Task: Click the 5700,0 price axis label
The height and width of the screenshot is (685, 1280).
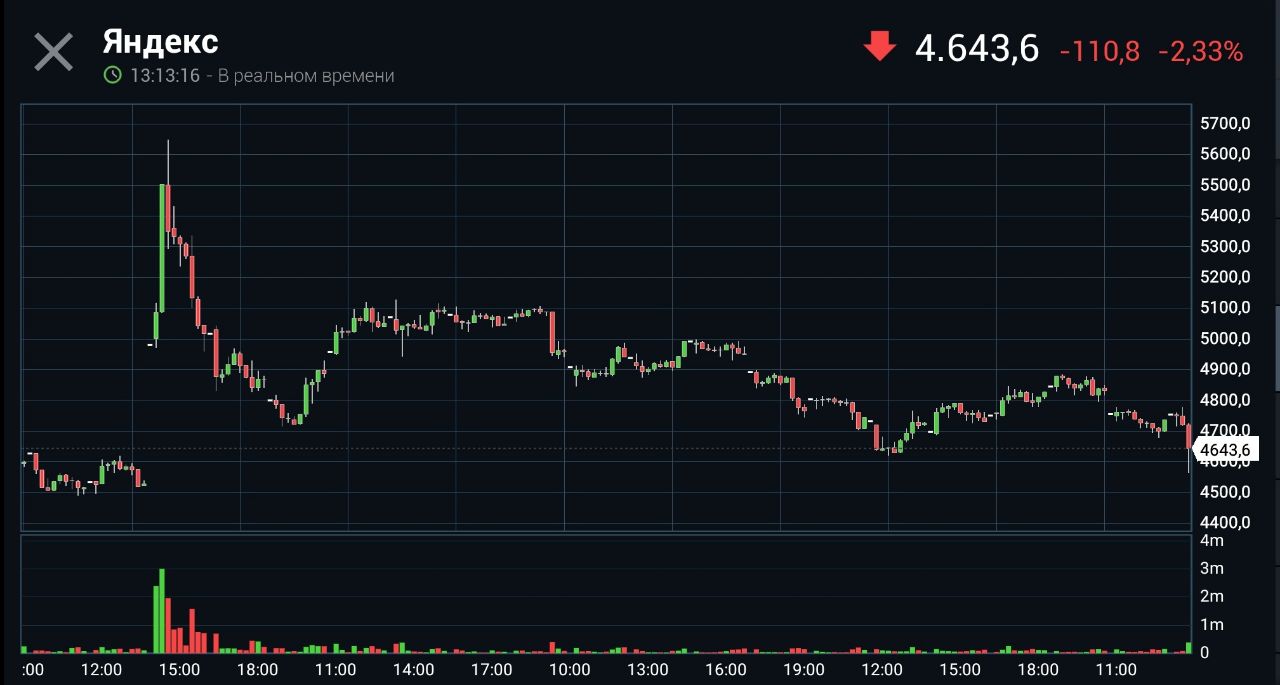Action: click(x=1224, y=123)
